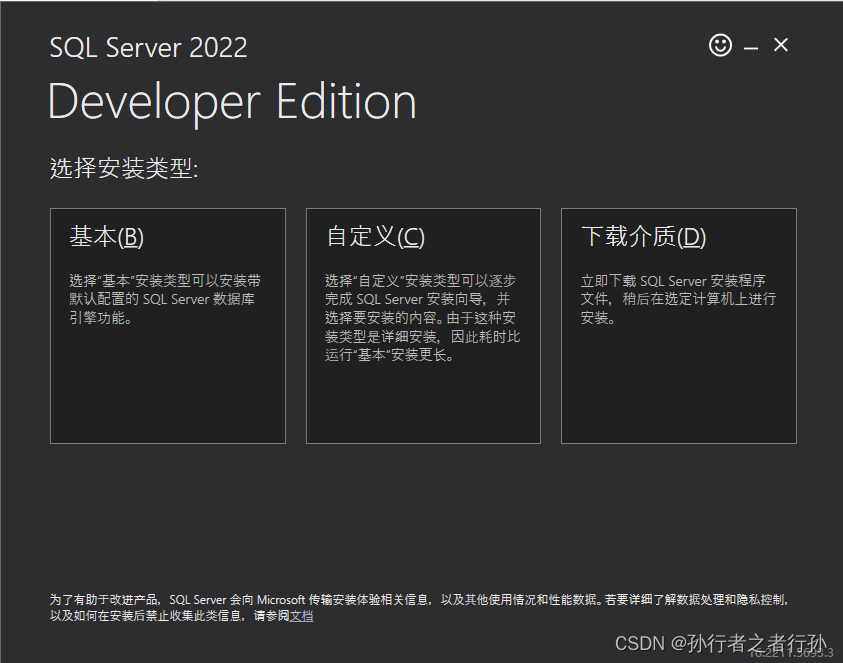843x663 pixels.
Task: Click the Developer Edition title
Action: (x=231, y=100)
